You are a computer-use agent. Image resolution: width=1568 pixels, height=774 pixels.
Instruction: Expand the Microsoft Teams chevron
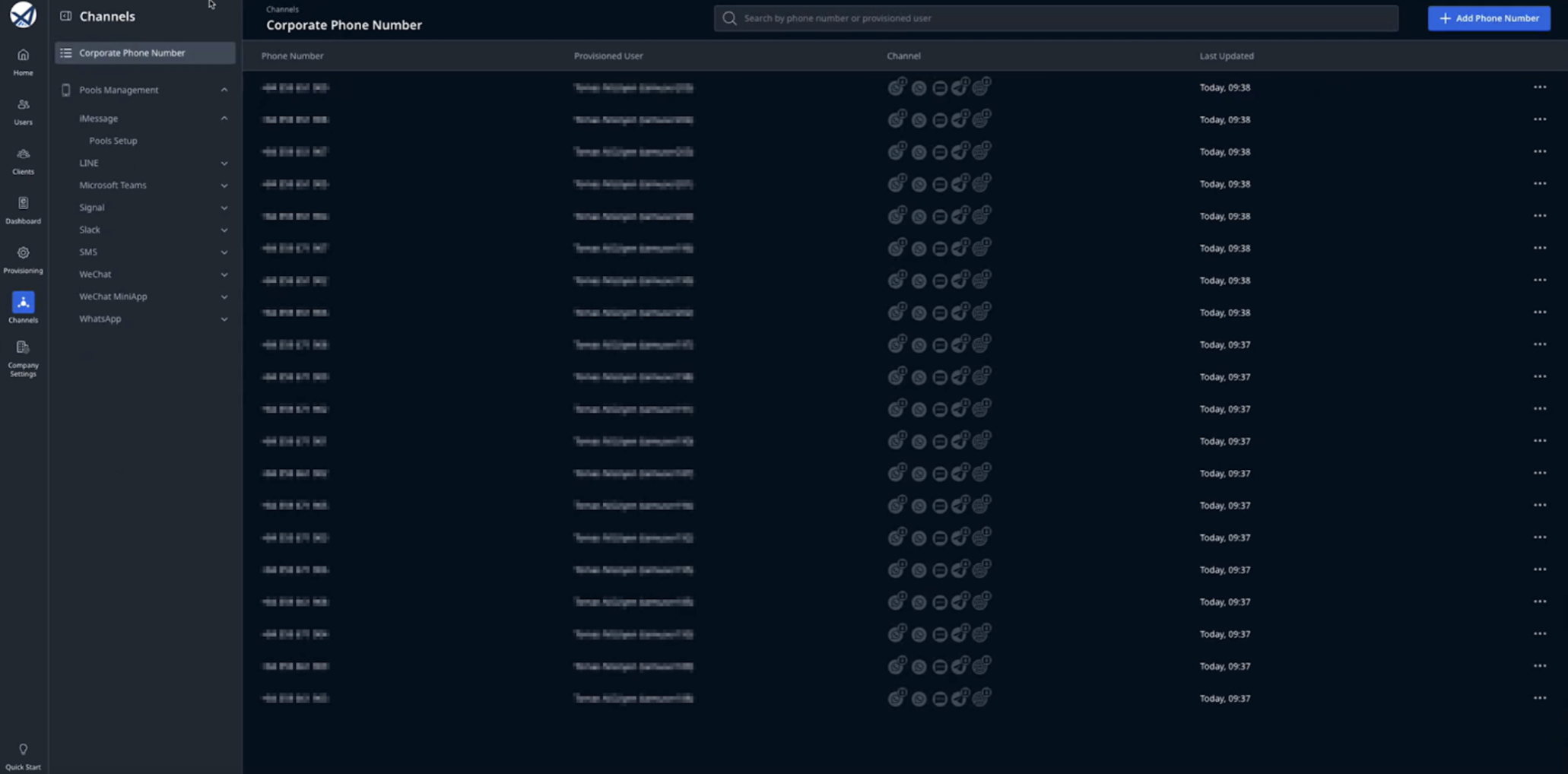224,186
